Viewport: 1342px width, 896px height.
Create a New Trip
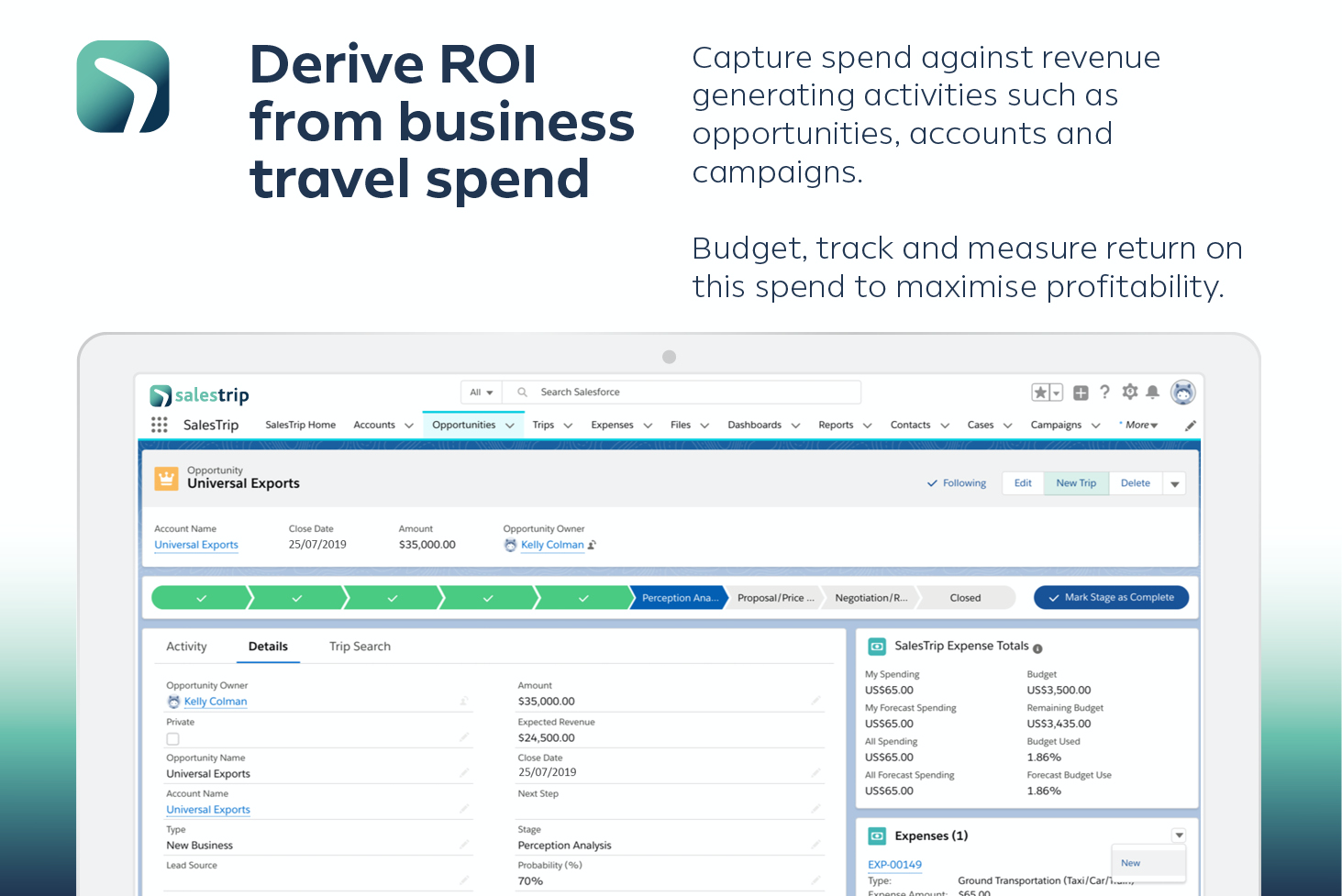click(x=1076, y=483)
